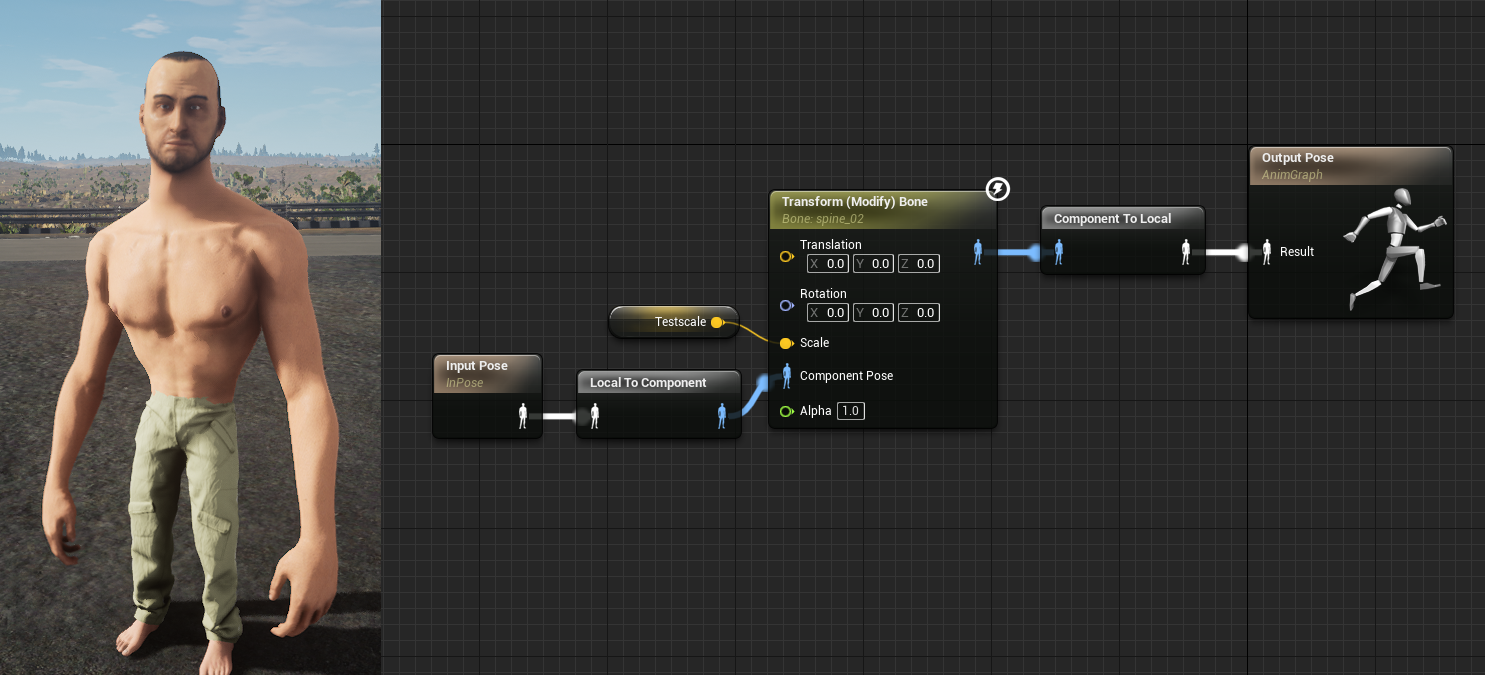Screen dimensions: 1485x675
Task: Select the Input Pose node title
Action: [476, 366]
